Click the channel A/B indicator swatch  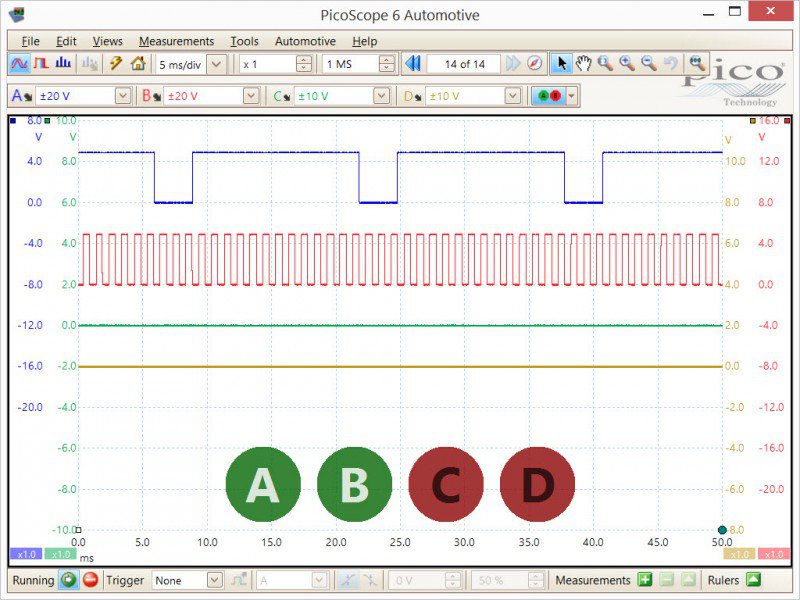coord(548,97)
